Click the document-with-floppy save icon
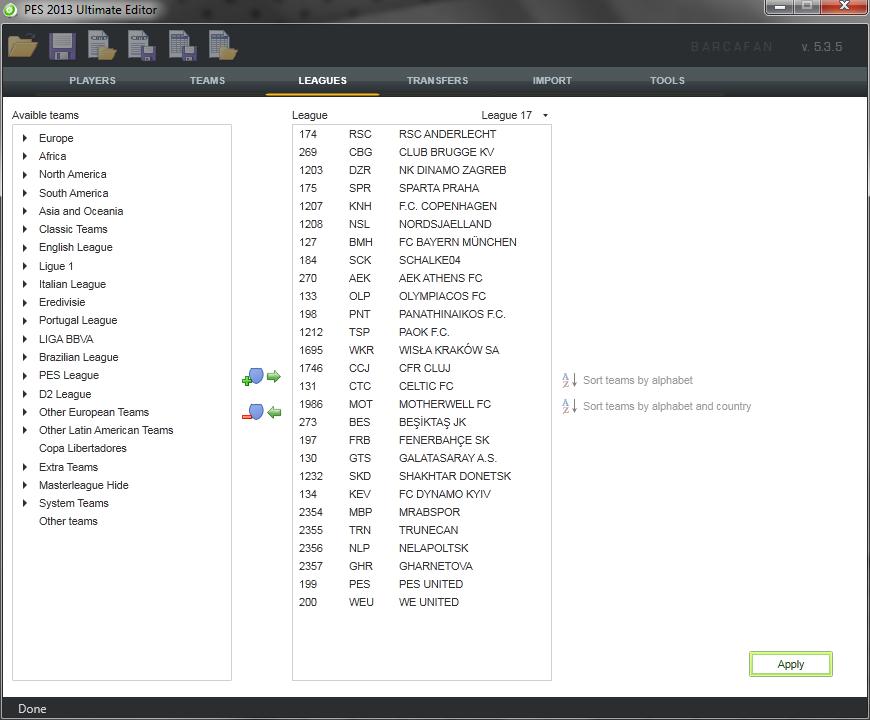This screenshot has height=720, width=870. click(x=142, y=45)
